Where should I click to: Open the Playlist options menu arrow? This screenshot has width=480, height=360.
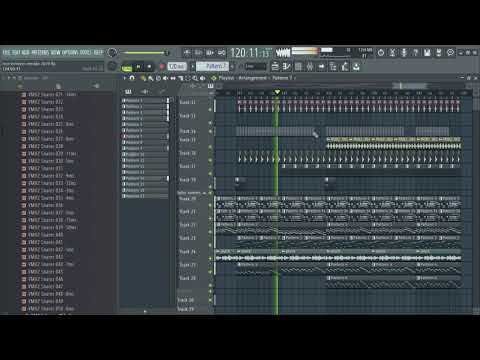point(124,78)
